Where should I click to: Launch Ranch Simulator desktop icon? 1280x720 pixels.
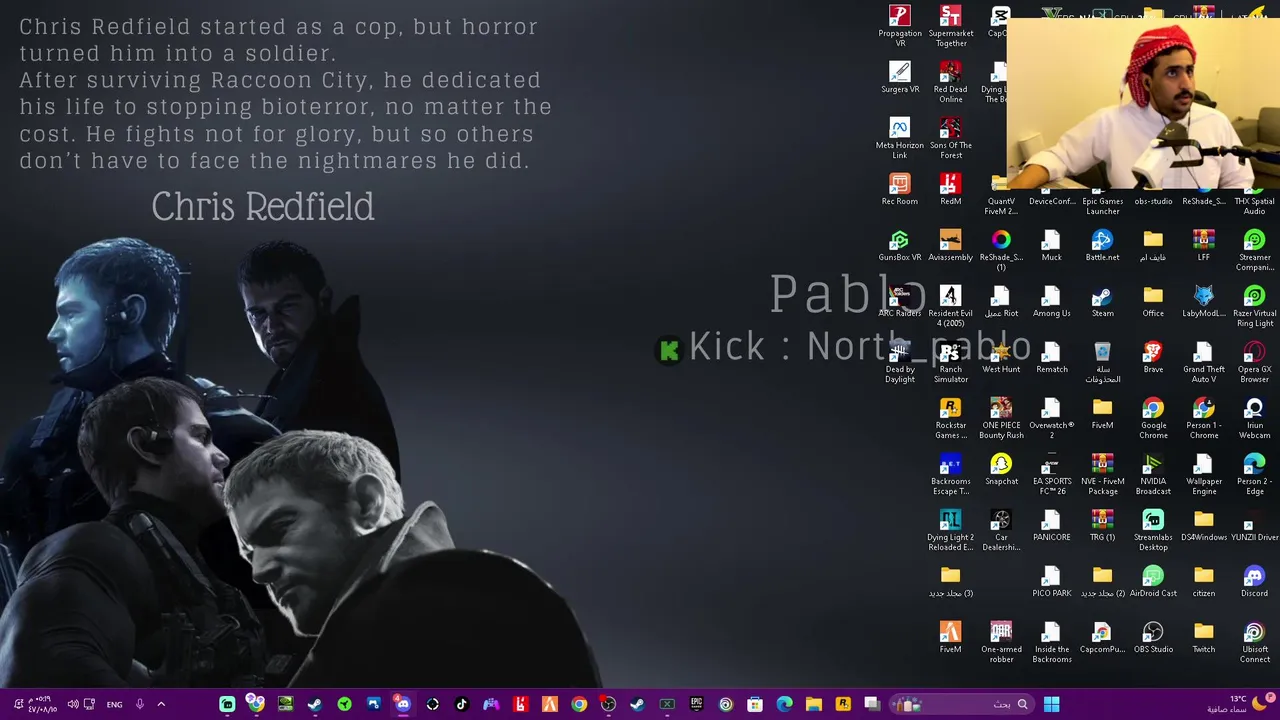[951, 362]
